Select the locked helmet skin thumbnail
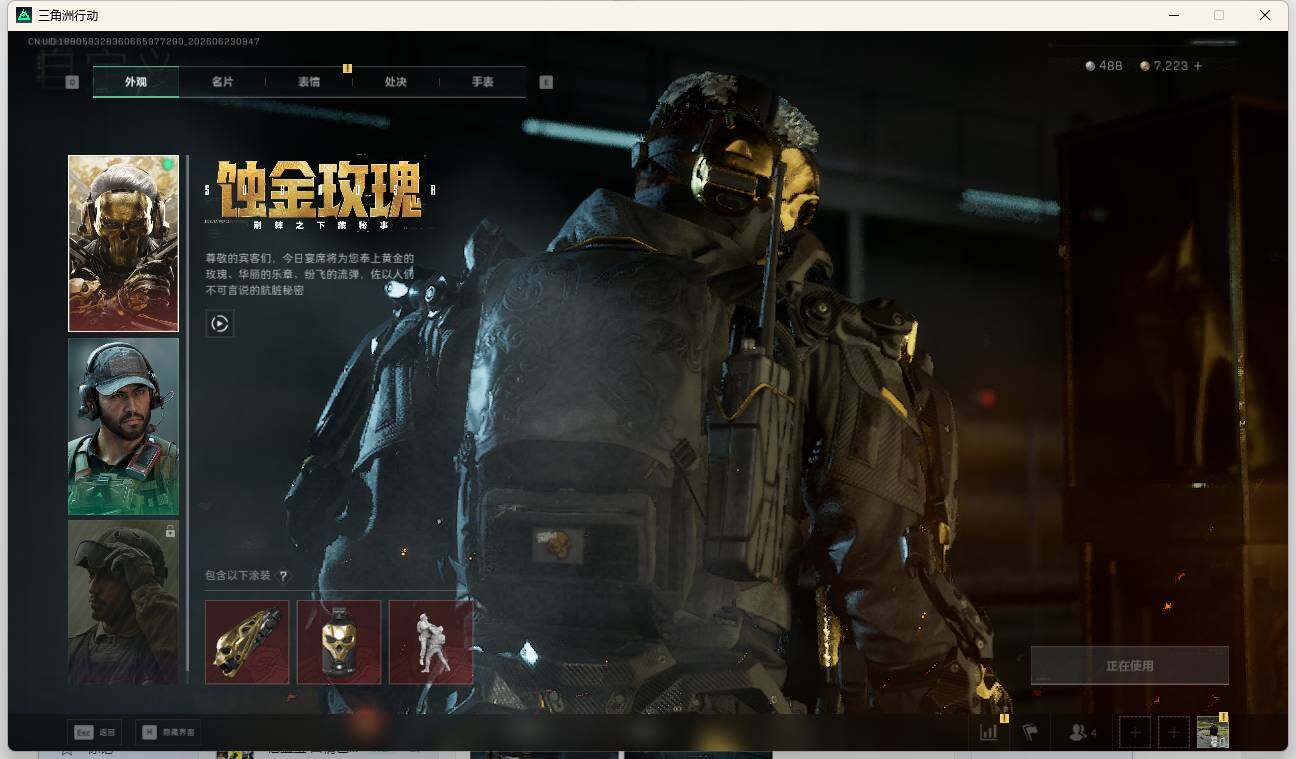Screen dimensions: 1296x759 pos(123,602)
